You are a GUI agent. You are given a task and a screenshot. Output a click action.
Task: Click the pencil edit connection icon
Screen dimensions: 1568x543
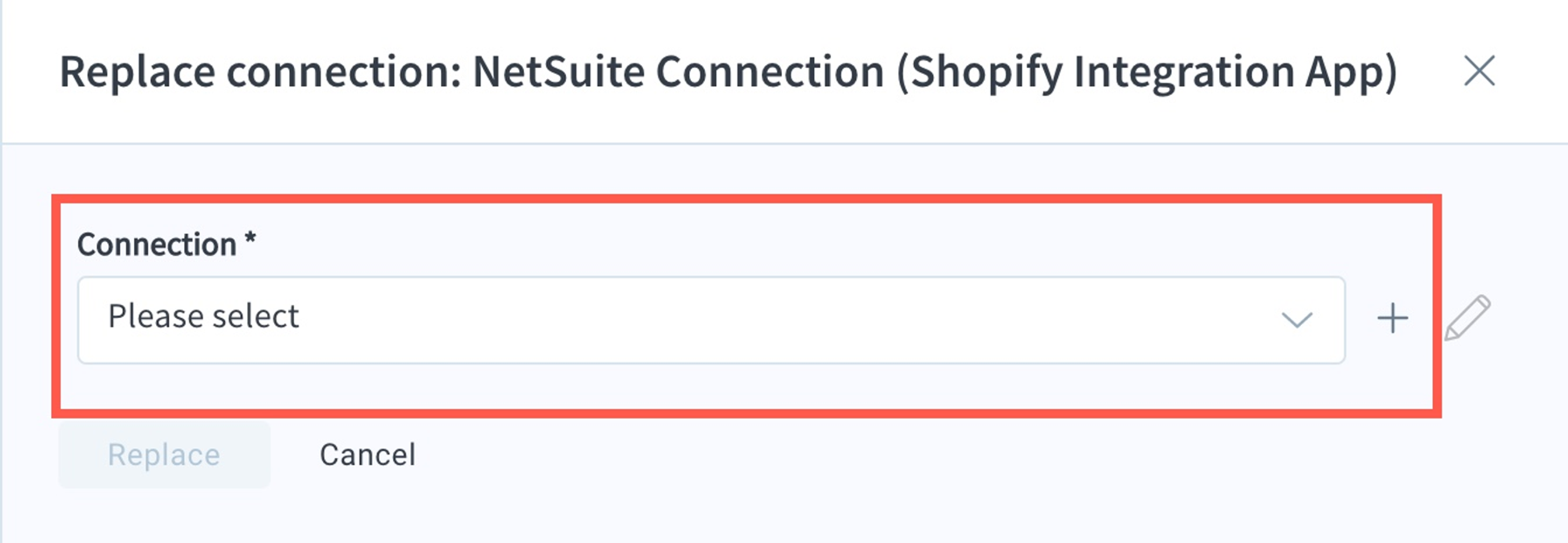pyautogui.click(x=1468, y=318)
